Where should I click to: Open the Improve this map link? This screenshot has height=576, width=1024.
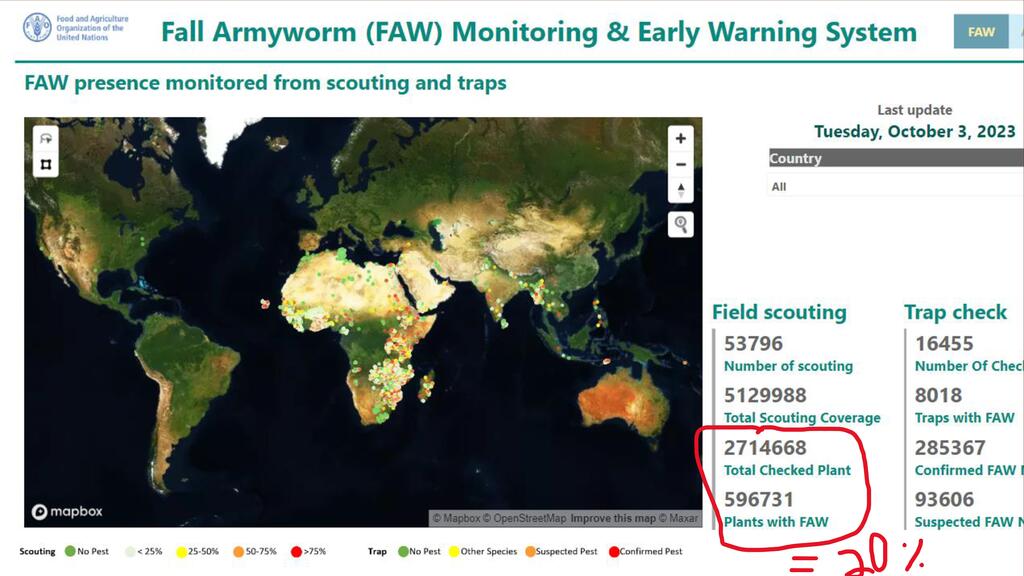(612, 518)
